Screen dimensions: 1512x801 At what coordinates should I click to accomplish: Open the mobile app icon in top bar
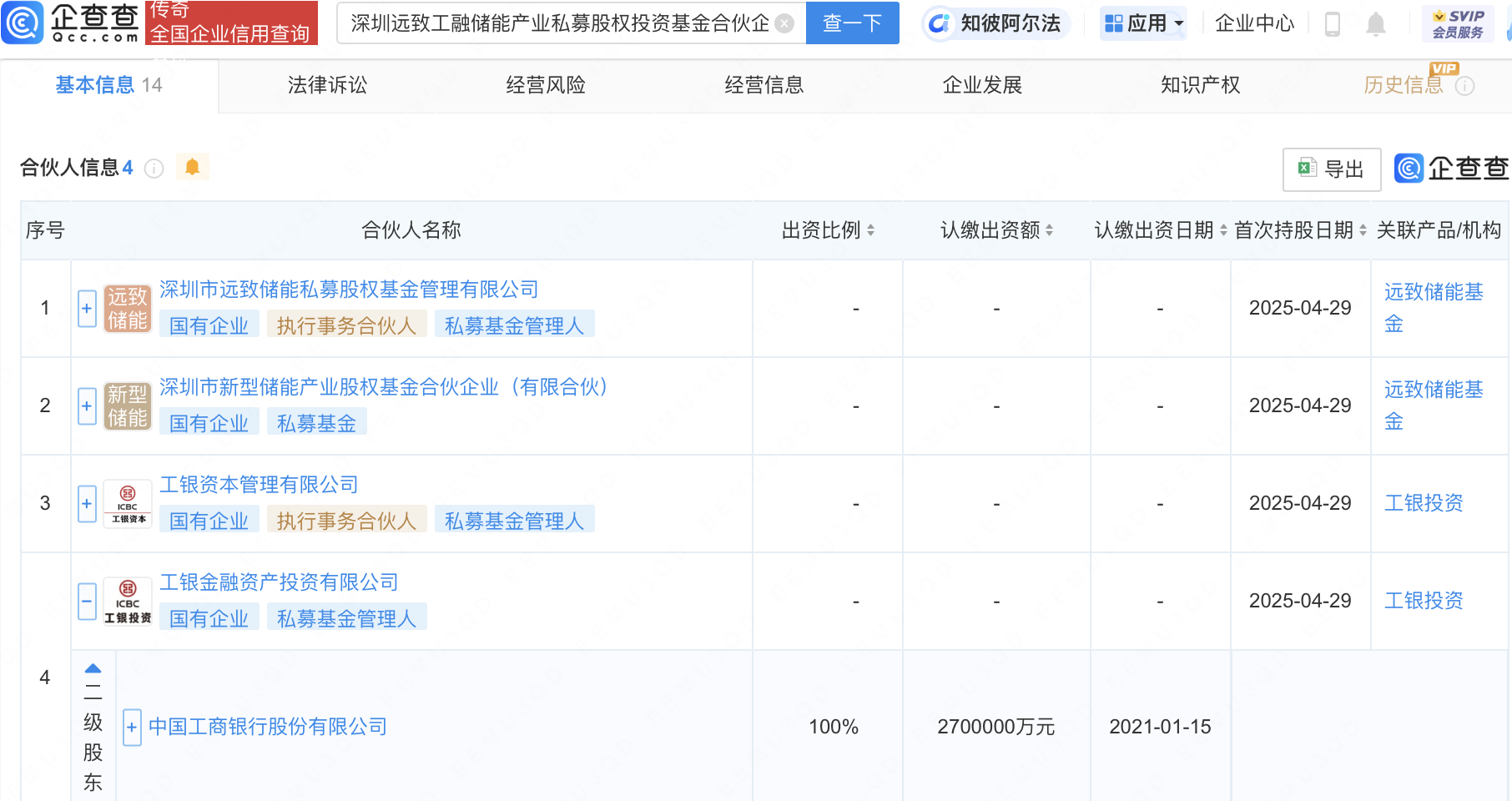(1330, 23)
